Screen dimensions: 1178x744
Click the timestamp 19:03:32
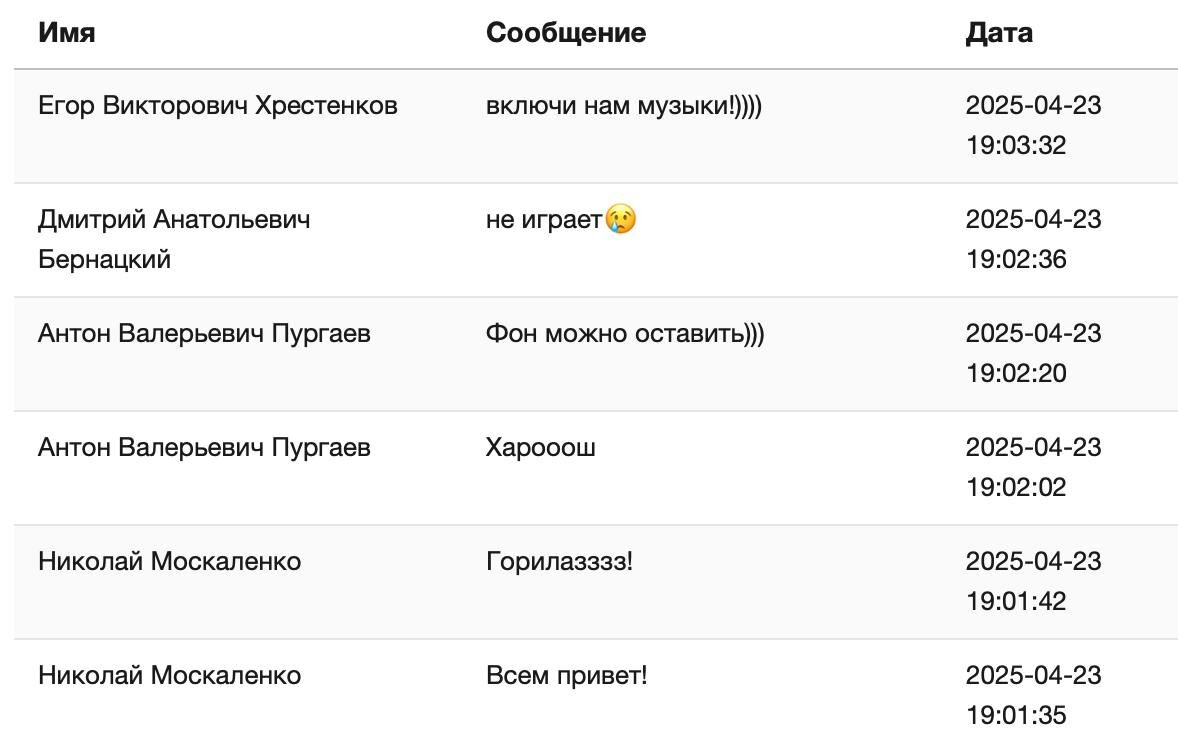[1016, 145]
